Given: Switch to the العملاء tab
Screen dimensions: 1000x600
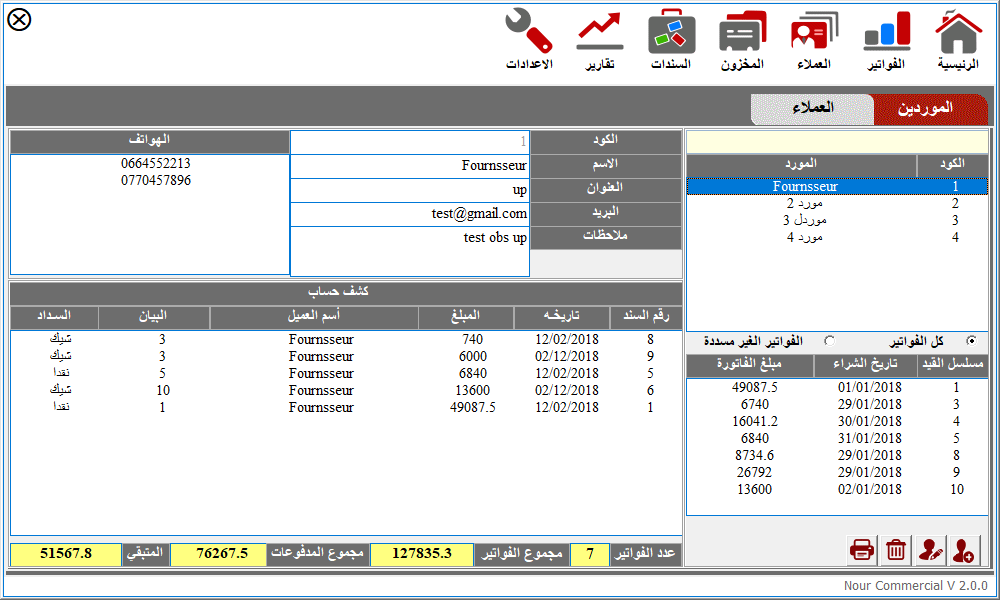Looking at the screenshot, I should pyautogui.click(x=812, y=108).
